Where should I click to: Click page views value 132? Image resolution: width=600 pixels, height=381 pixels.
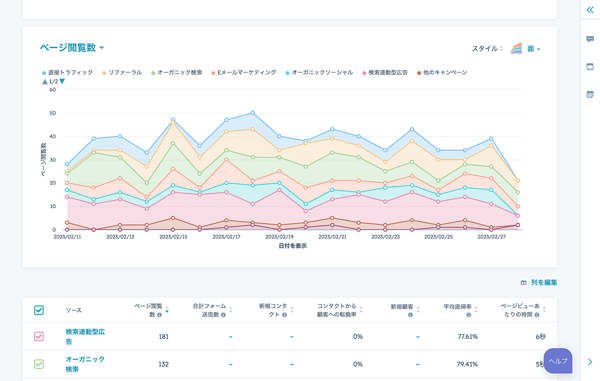coord(164,364)
